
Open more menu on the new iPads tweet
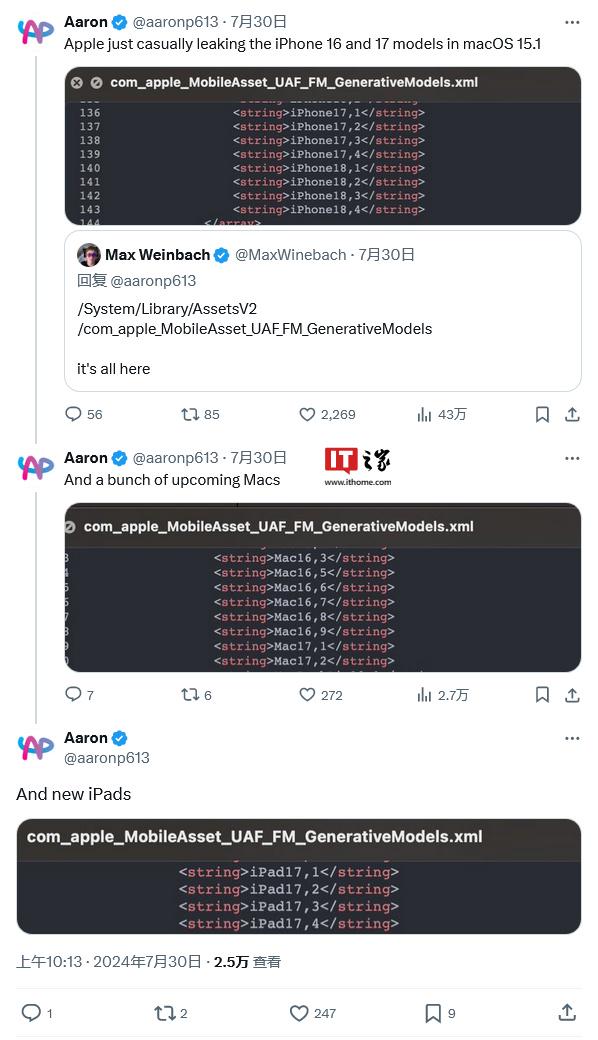tap(571, 738)
